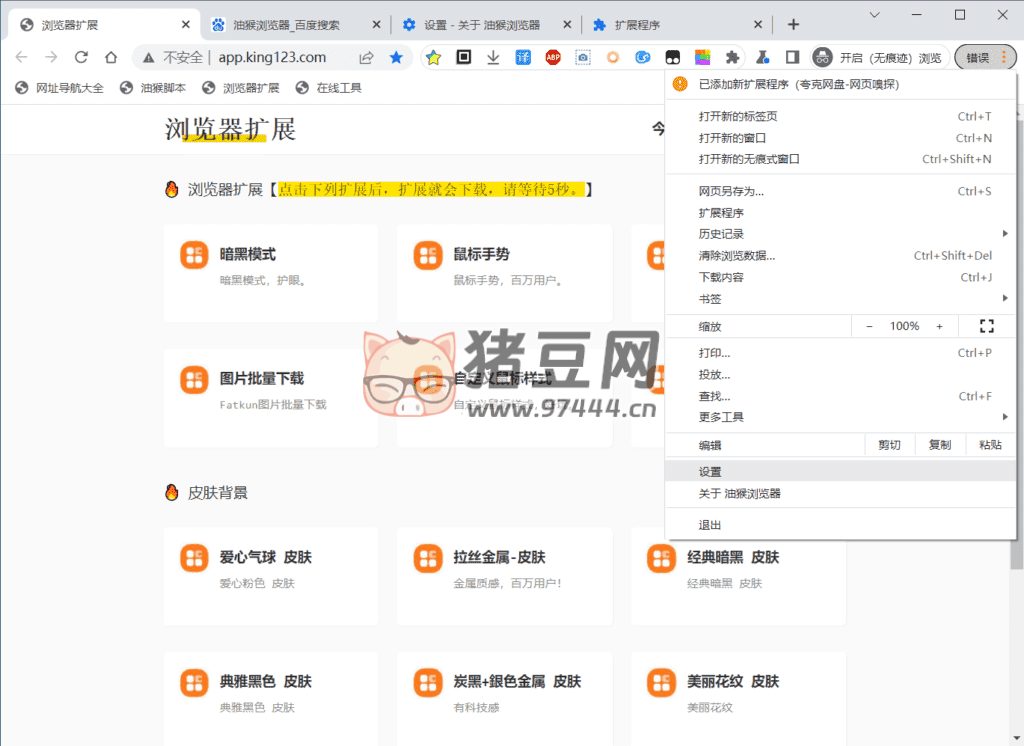Viewport: 1024px width, 746px height.
Task: Go to home page via house icon
Action: pyautogui.click(x=111, y=57)
